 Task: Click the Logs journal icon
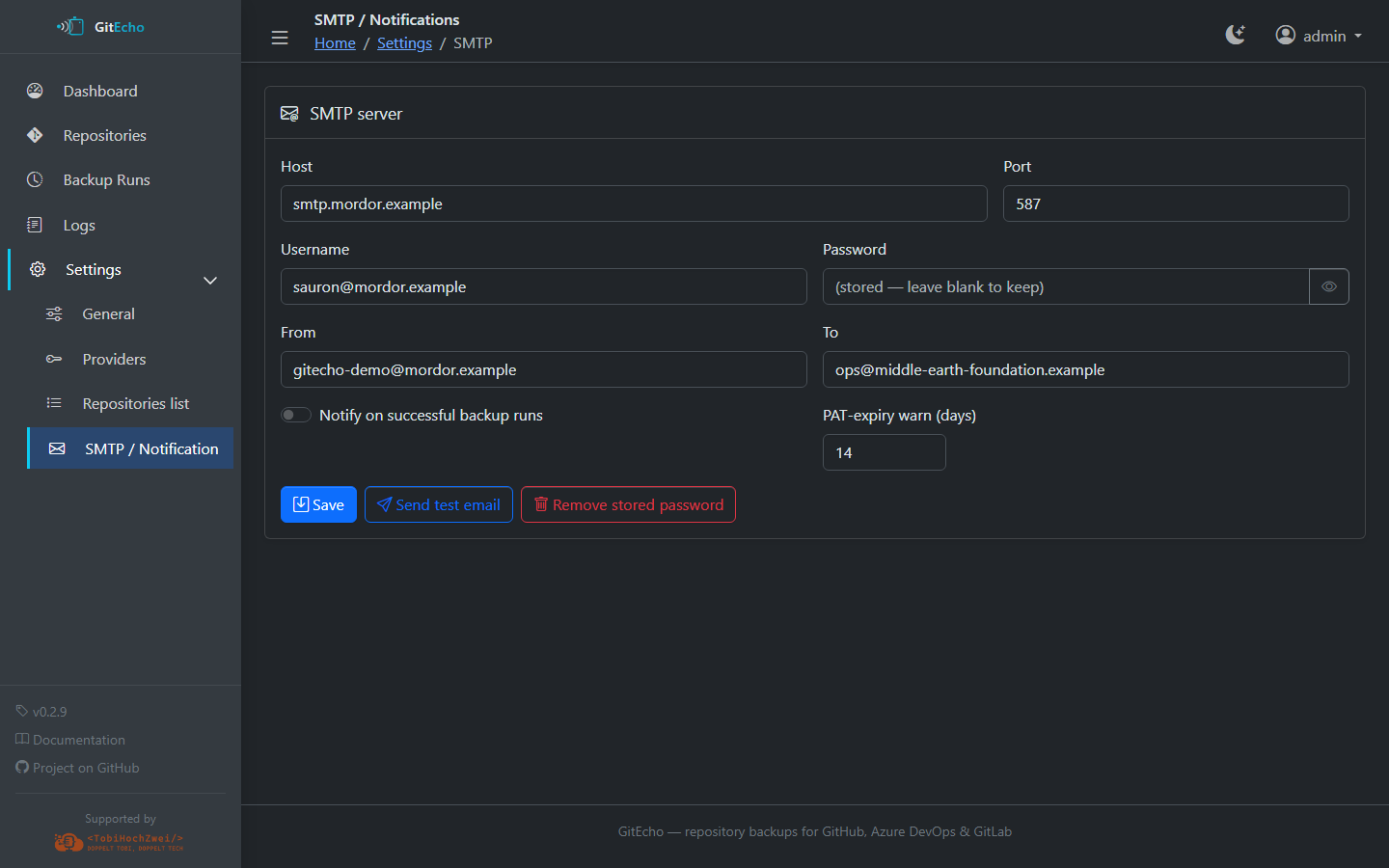(35, 225)
